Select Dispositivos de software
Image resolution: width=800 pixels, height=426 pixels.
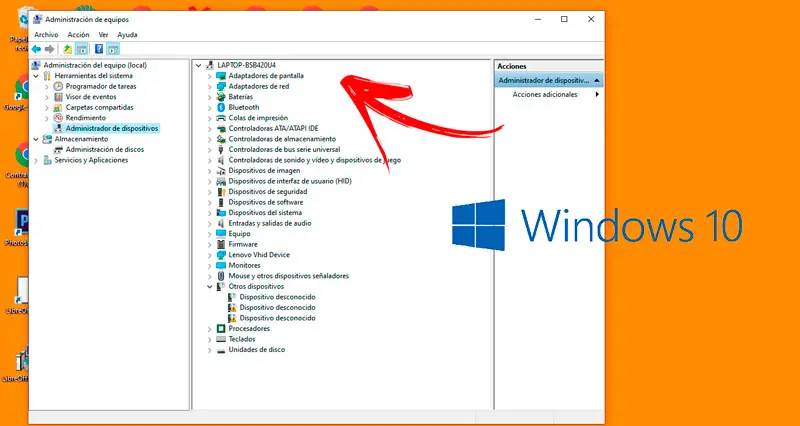click(x=266, y=202)
